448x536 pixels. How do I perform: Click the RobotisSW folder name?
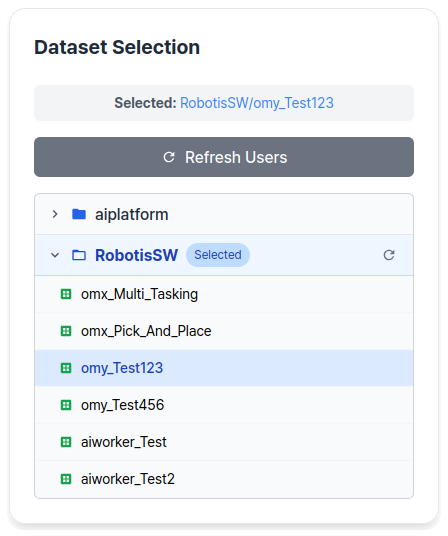click(x=136, y=255)
